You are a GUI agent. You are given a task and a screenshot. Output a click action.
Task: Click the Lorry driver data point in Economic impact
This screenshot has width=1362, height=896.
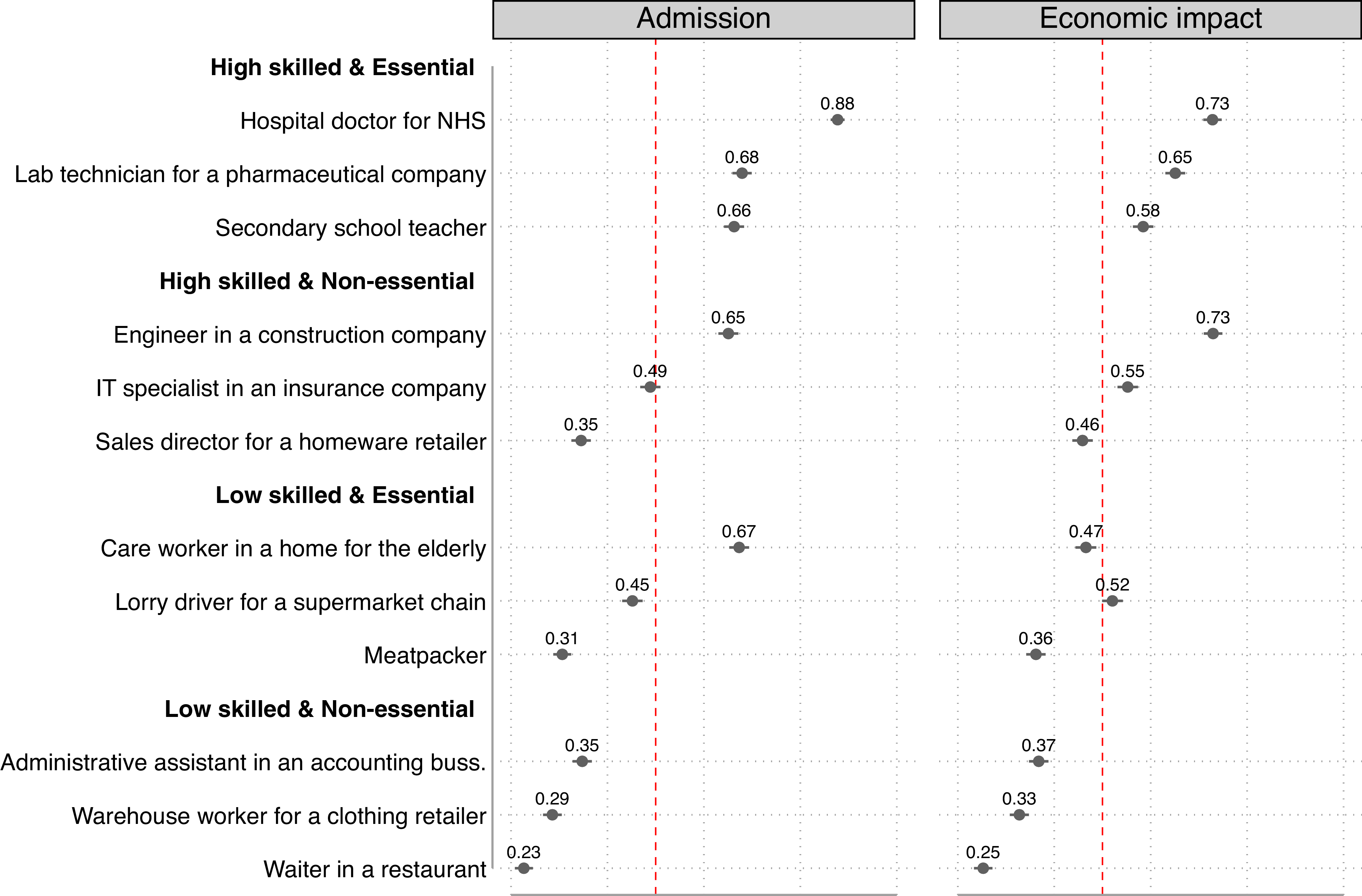coord(1113,601)
